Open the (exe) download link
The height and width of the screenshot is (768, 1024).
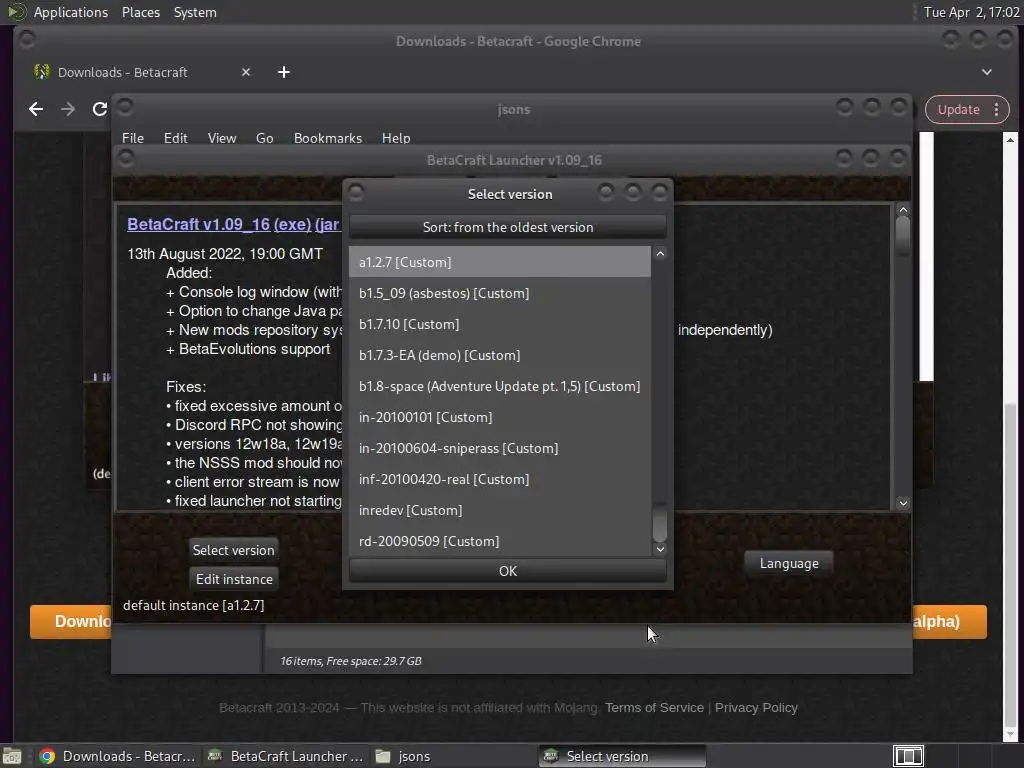[x=292, y=224]
